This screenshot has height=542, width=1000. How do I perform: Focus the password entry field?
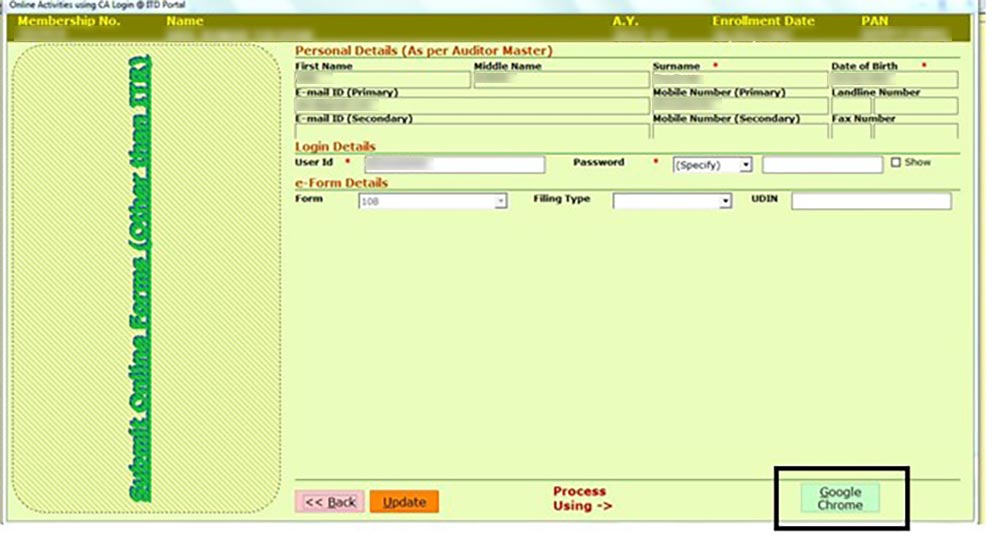click(x=822, y=165)
